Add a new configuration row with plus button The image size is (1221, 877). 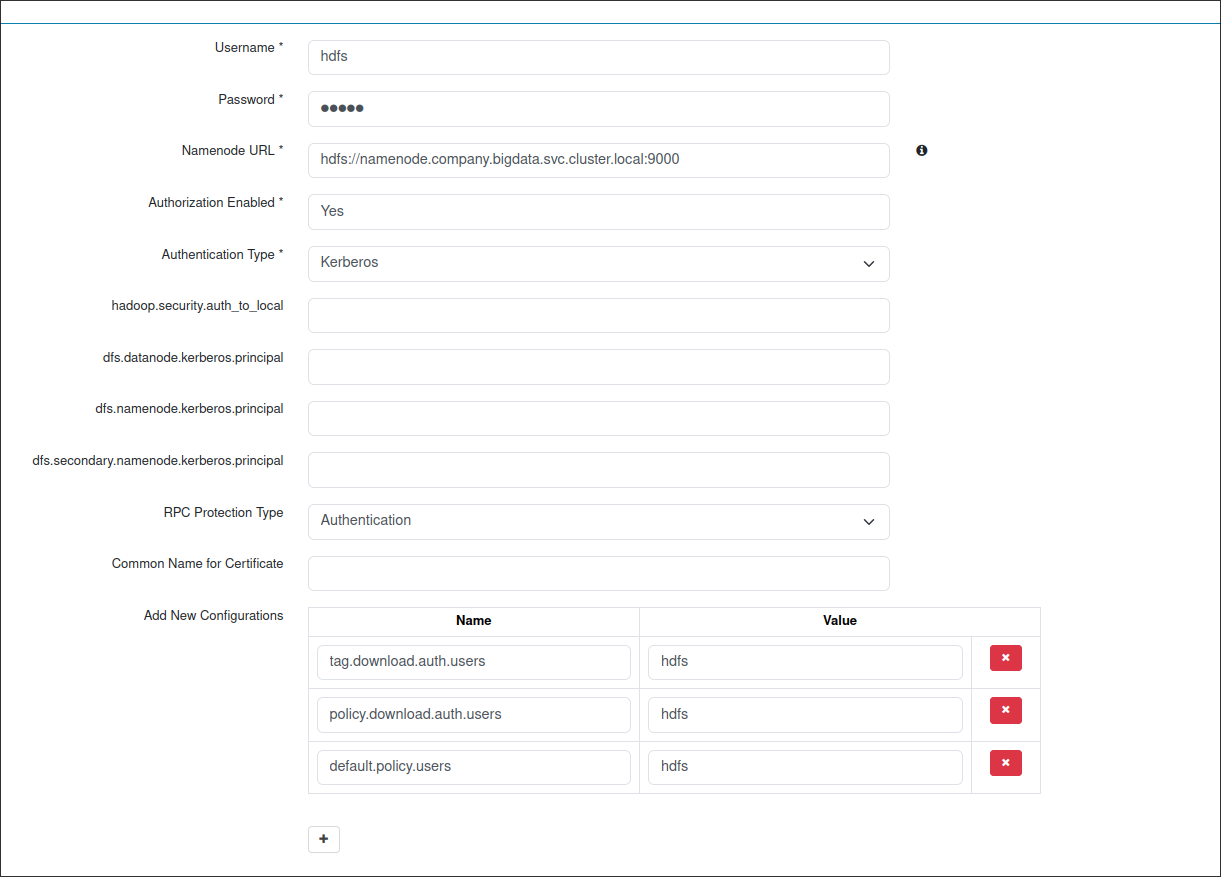pos(324,839)
